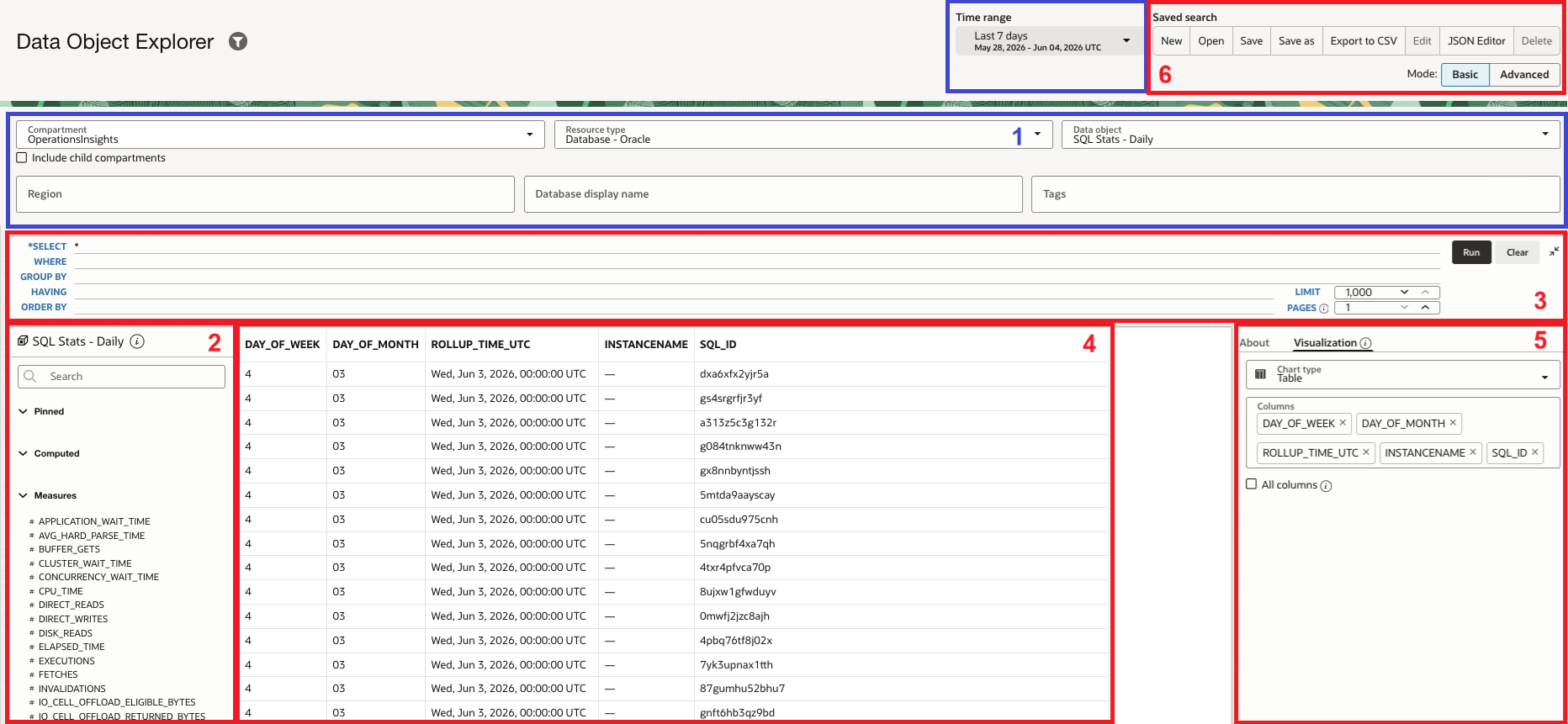Click the WHERE clause input line
This screenshot has height=724, width=1568.
(757, 262)
